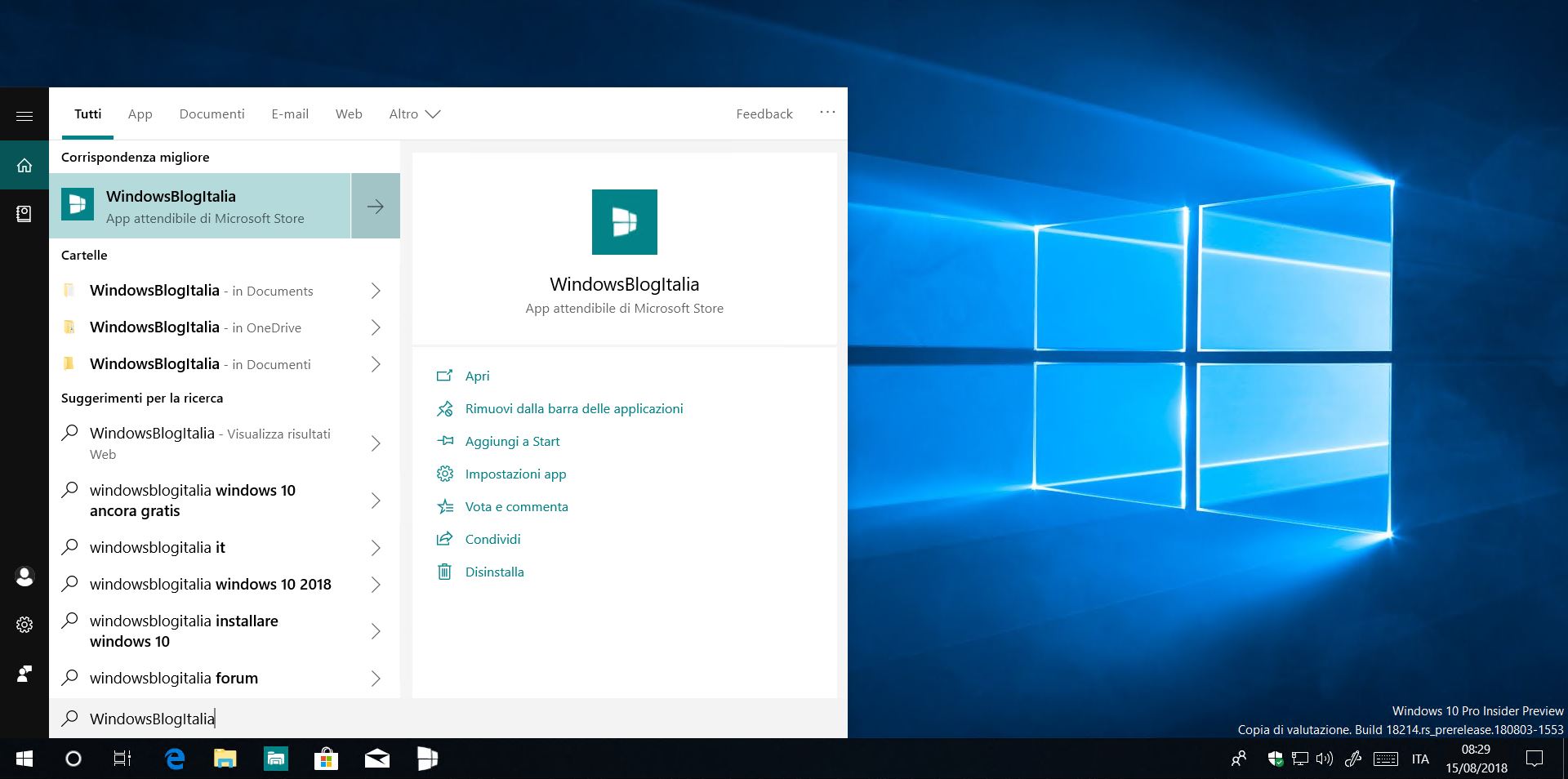Viewport: 1568px width, 779px height.
Task: Click the user account icon in sidebar
Action: click(24, 576)
